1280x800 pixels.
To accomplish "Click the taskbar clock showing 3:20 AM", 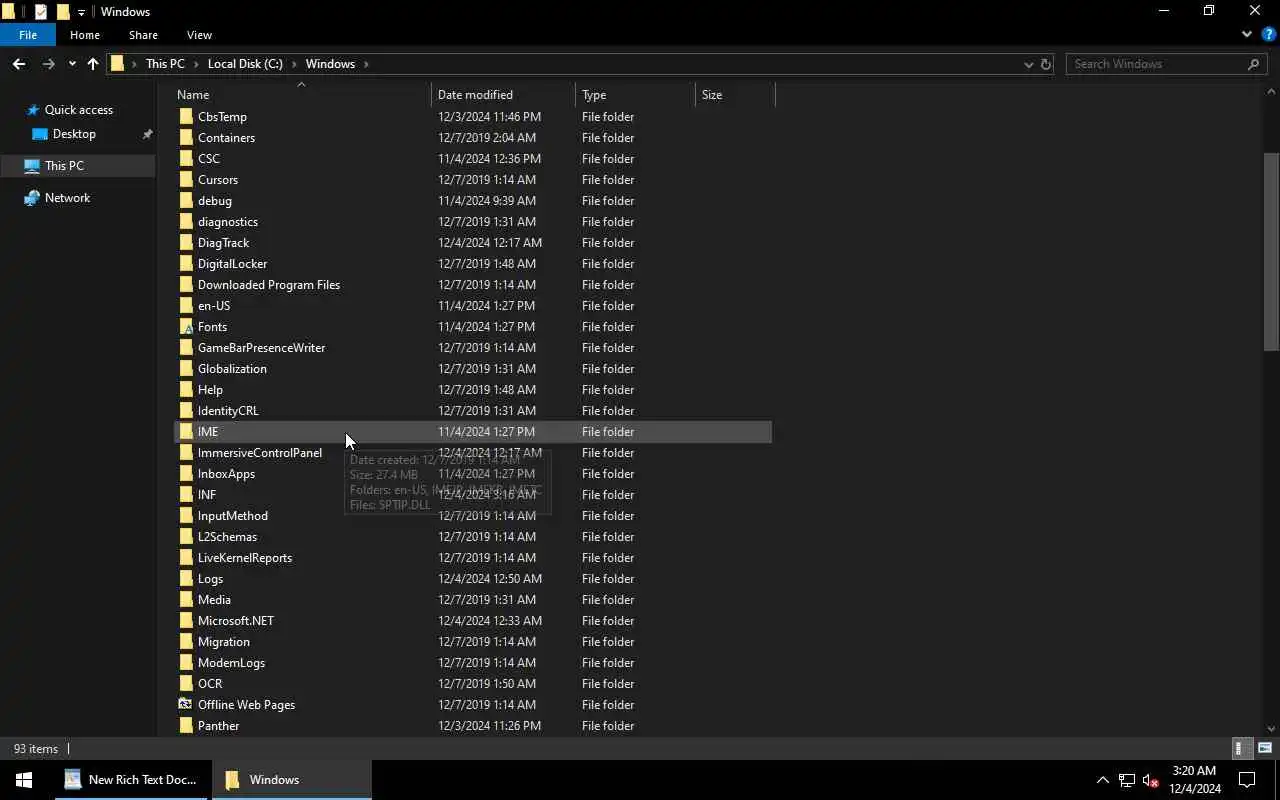I will 1194,780.
